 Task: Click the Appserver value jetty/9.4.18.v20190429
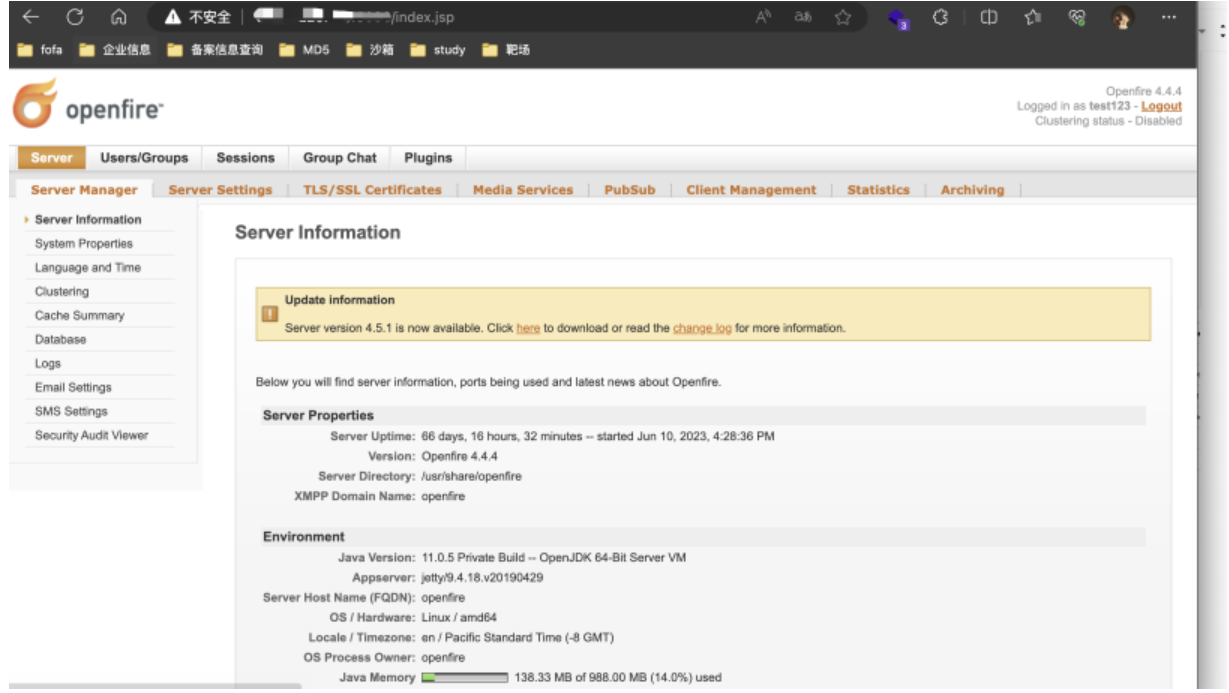[482, 578]
